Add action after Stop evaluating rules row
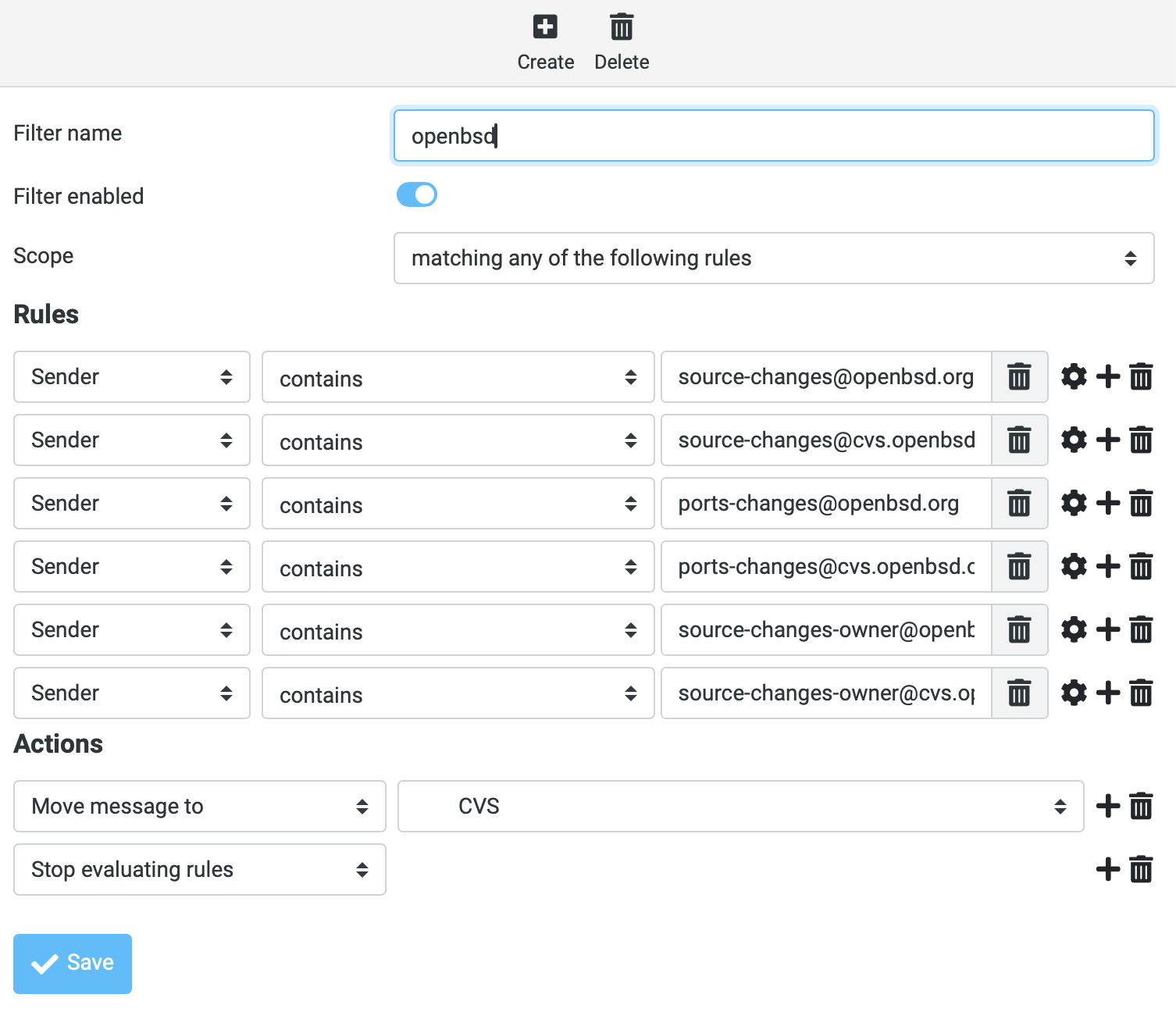1176x1012 pixels. 1108,869
